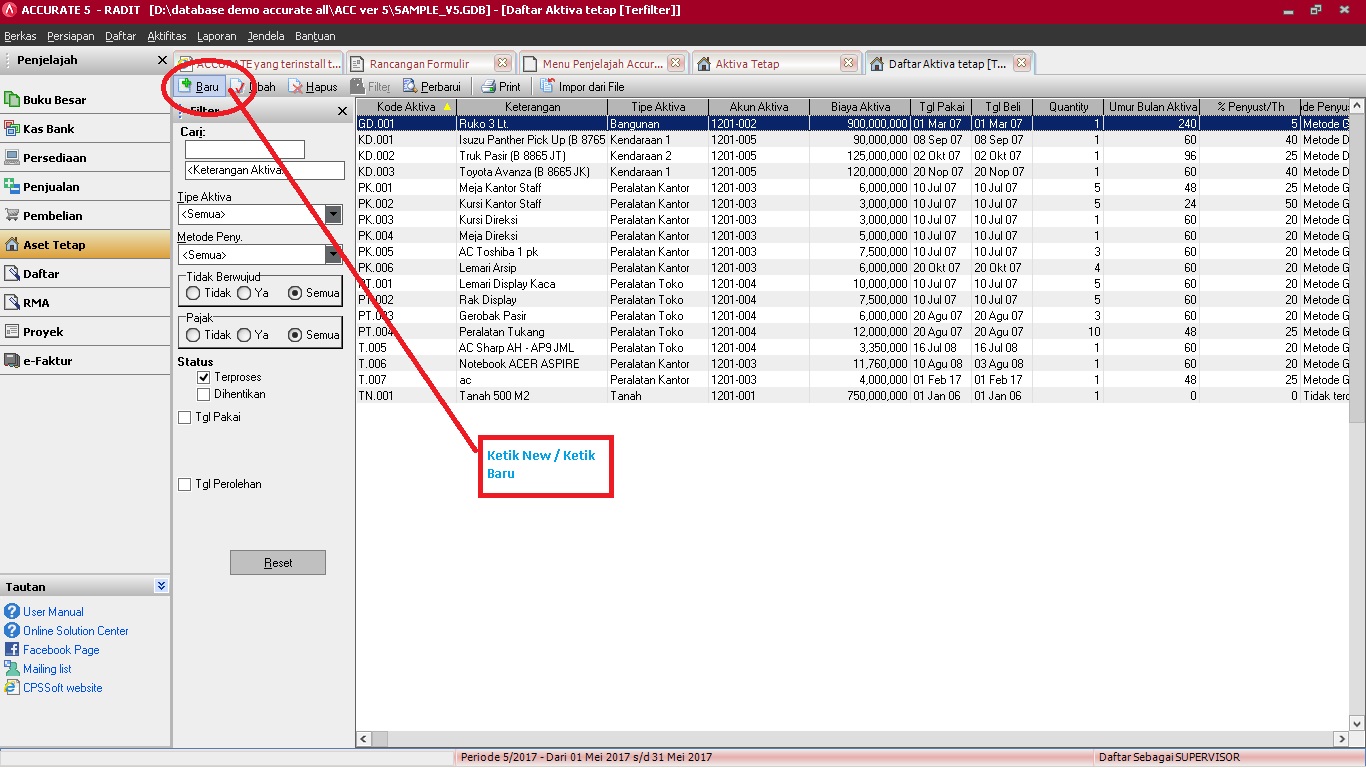
Task: Open Proyek module
Action: pyautogui.click(x=85, y=332)
